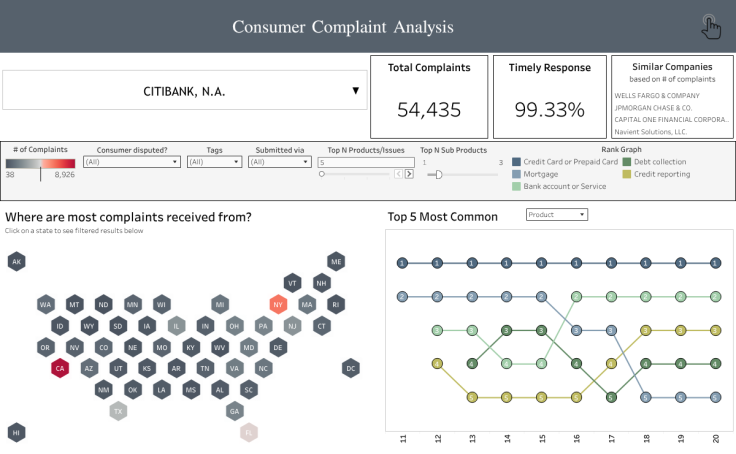Click JPMORGAN CHASE & CO. in similar companies

tap(652, 108)
